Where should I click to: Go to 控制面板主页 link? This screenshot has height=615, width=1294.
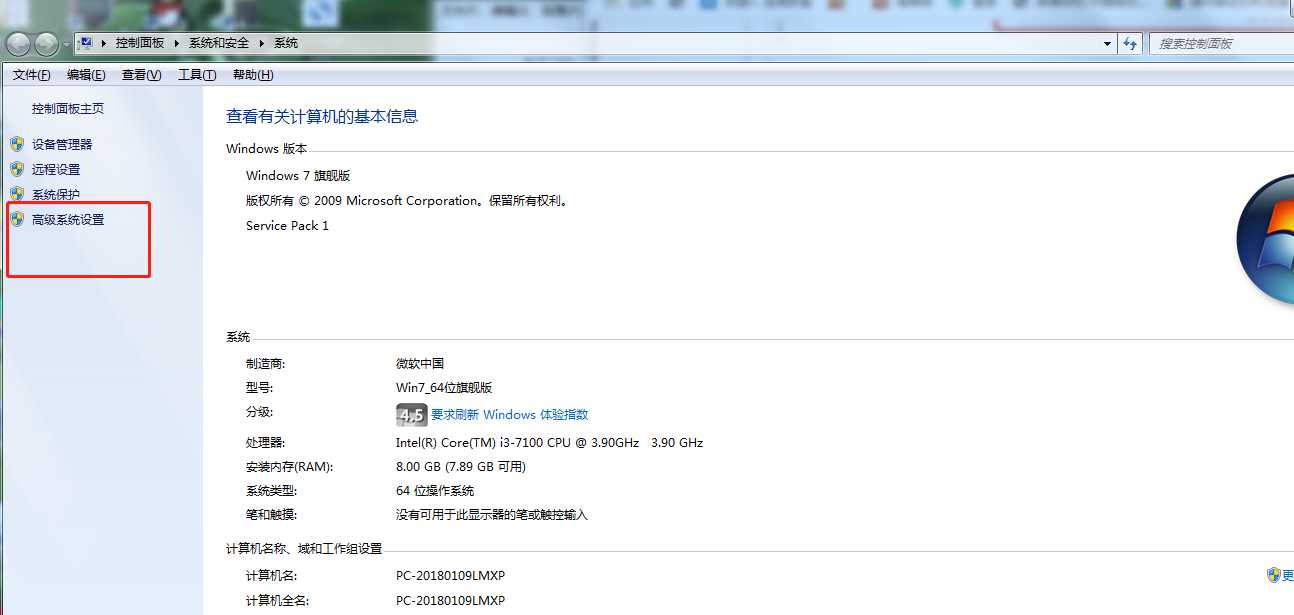click(68, 109)
